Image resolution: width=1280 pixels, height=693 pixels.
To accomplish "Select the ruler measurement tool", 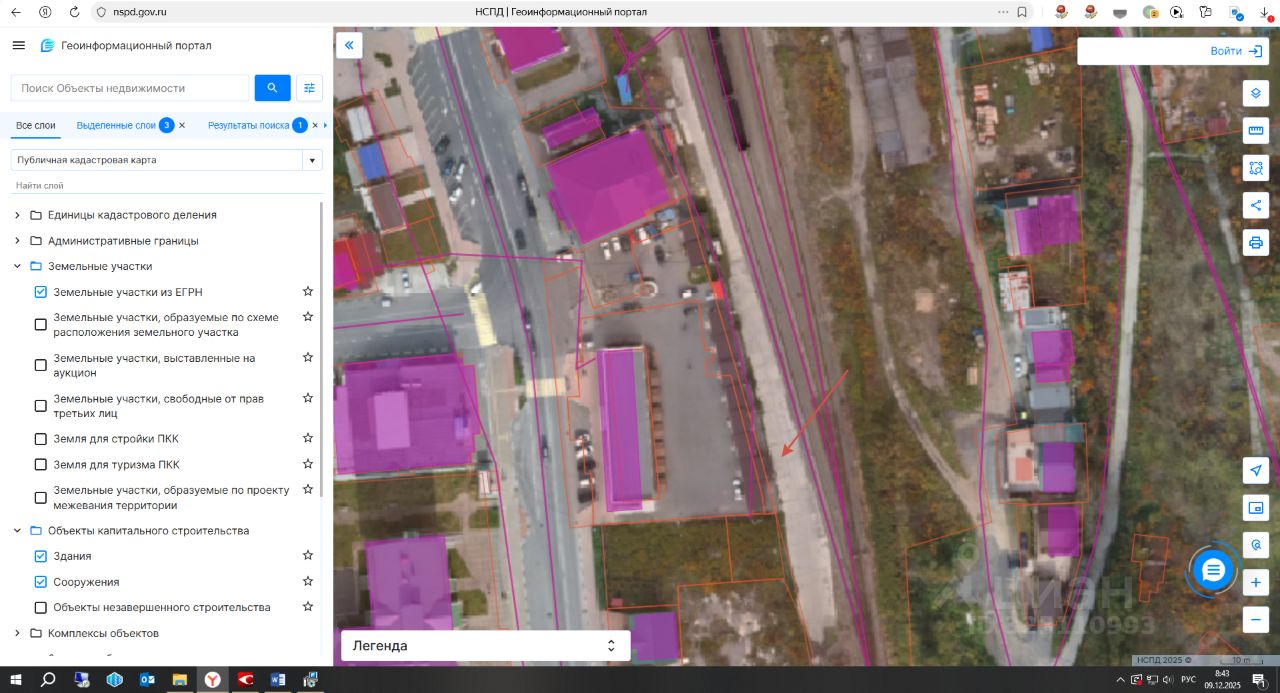I will 1256,131.
